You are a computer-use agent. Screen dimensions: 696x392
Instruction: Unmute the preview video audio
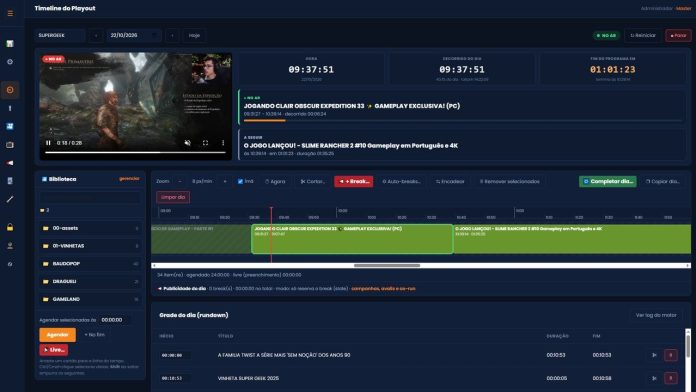click(188, 143)
